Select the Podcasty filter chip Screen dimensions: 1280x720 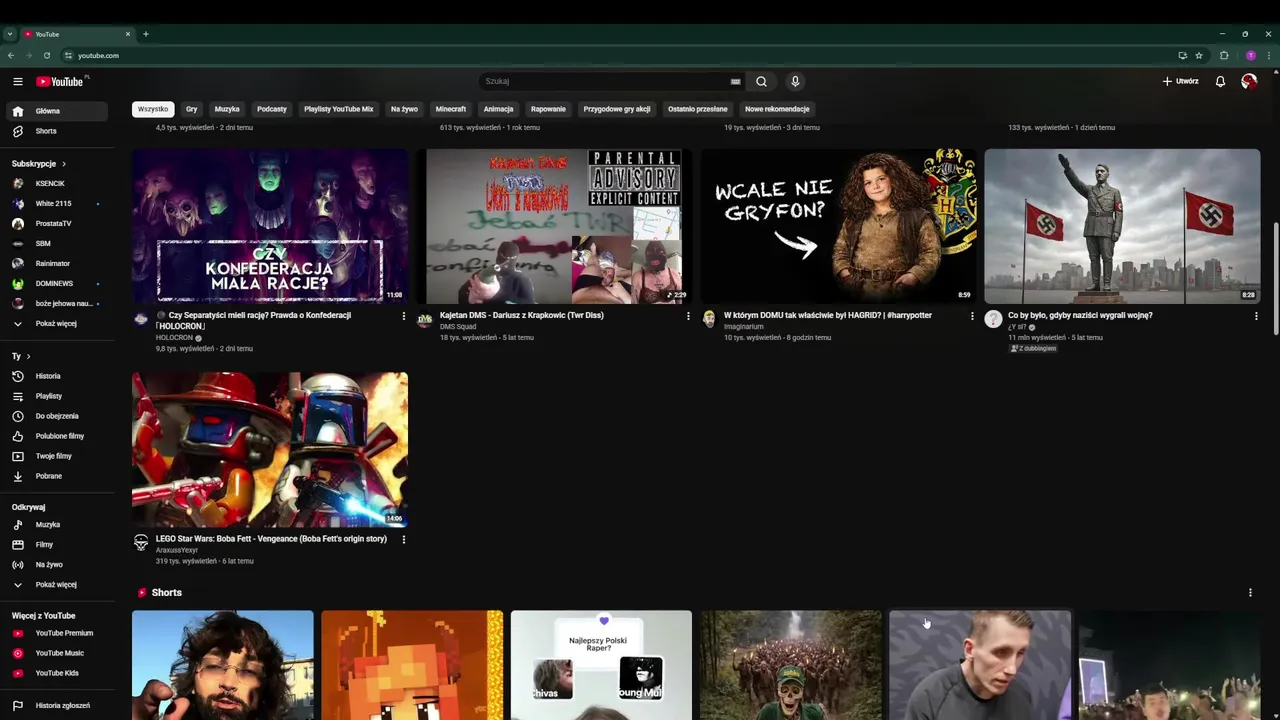(x=272, y=109)
